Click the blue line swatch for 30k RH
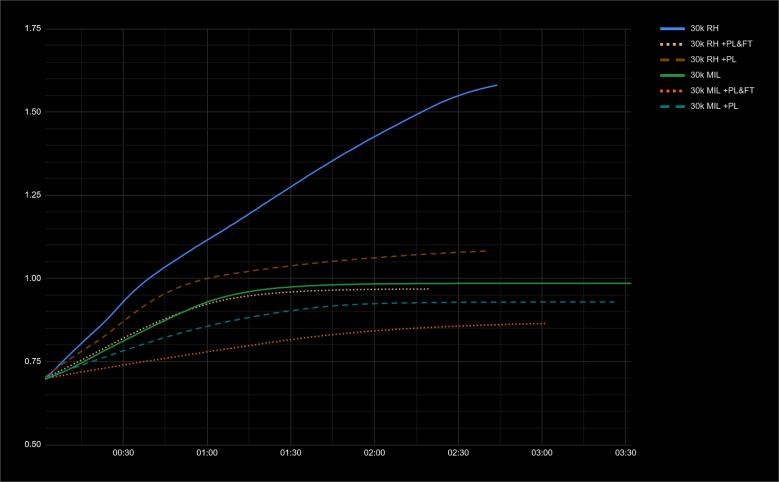Viewport: 779px width, 482px height. (672, 30)
